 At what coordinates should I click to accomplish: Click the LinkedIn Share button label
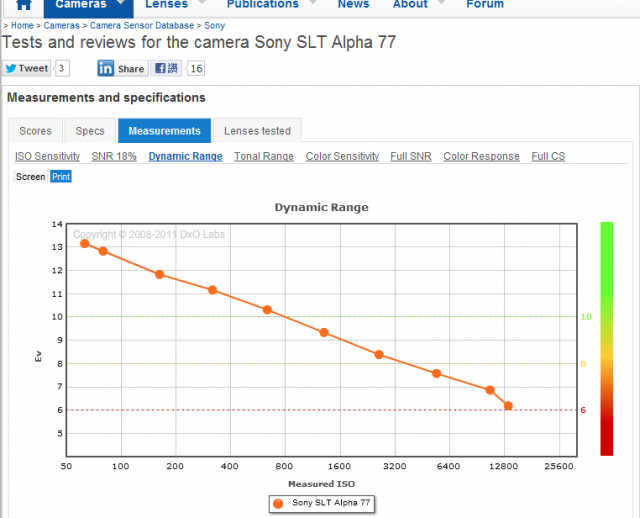click(x=131, y=69)
